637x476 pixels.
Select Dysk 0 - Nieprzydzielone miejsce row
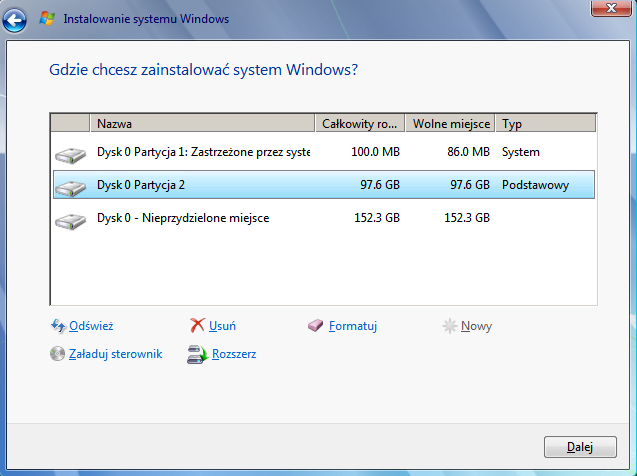pos(324,218)
